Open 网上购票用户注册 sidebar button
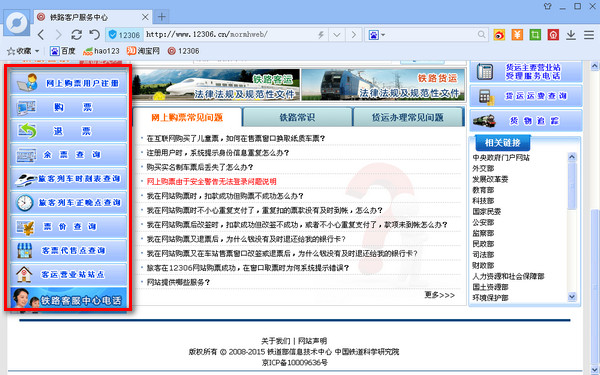Viewport: 600px width, 375px height. tap(68, 83)
